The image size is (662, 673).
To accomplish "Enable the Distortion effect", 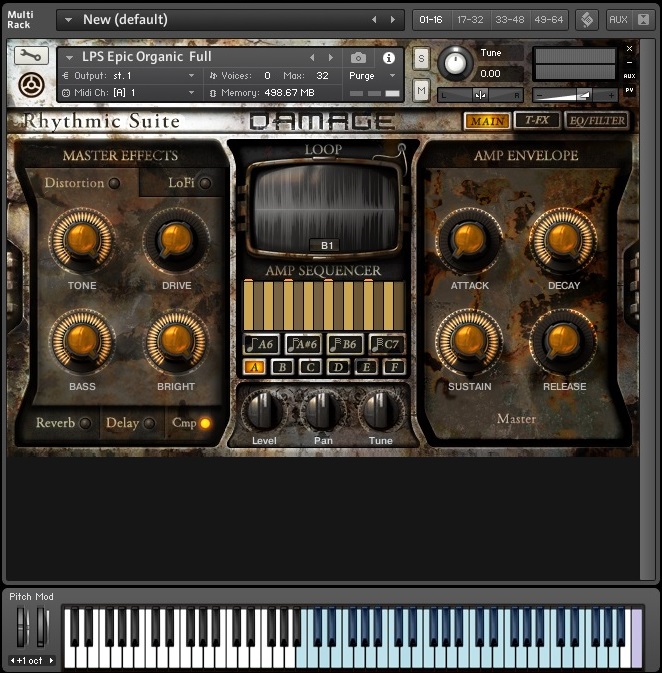I will coord(114,183).
